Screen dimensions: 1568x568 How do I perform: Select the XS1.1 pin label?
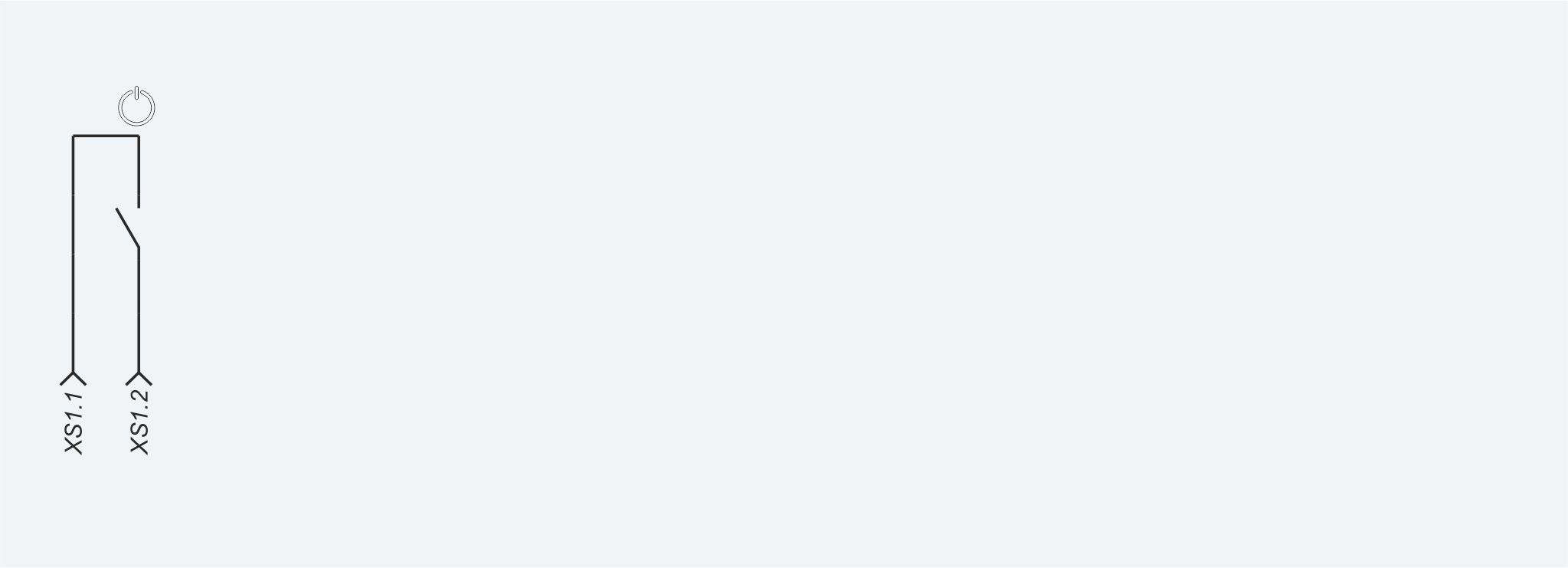pos(74,422)
